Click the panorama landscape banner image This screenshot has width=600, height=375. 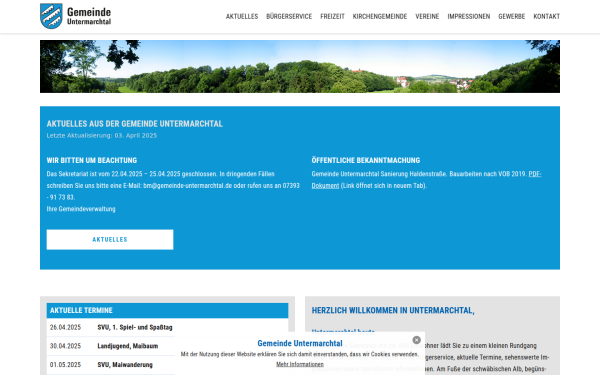tap(300, 67)
